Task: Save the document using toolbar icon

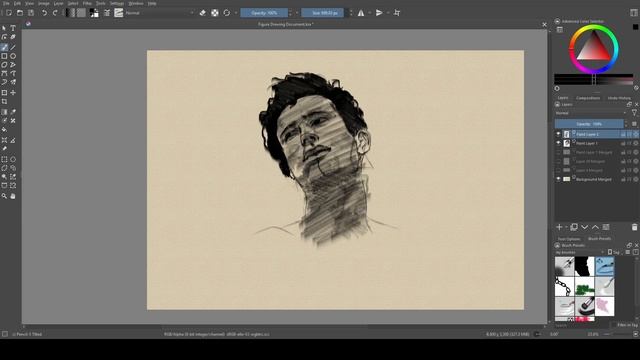Action: click(x=31, y=13)
